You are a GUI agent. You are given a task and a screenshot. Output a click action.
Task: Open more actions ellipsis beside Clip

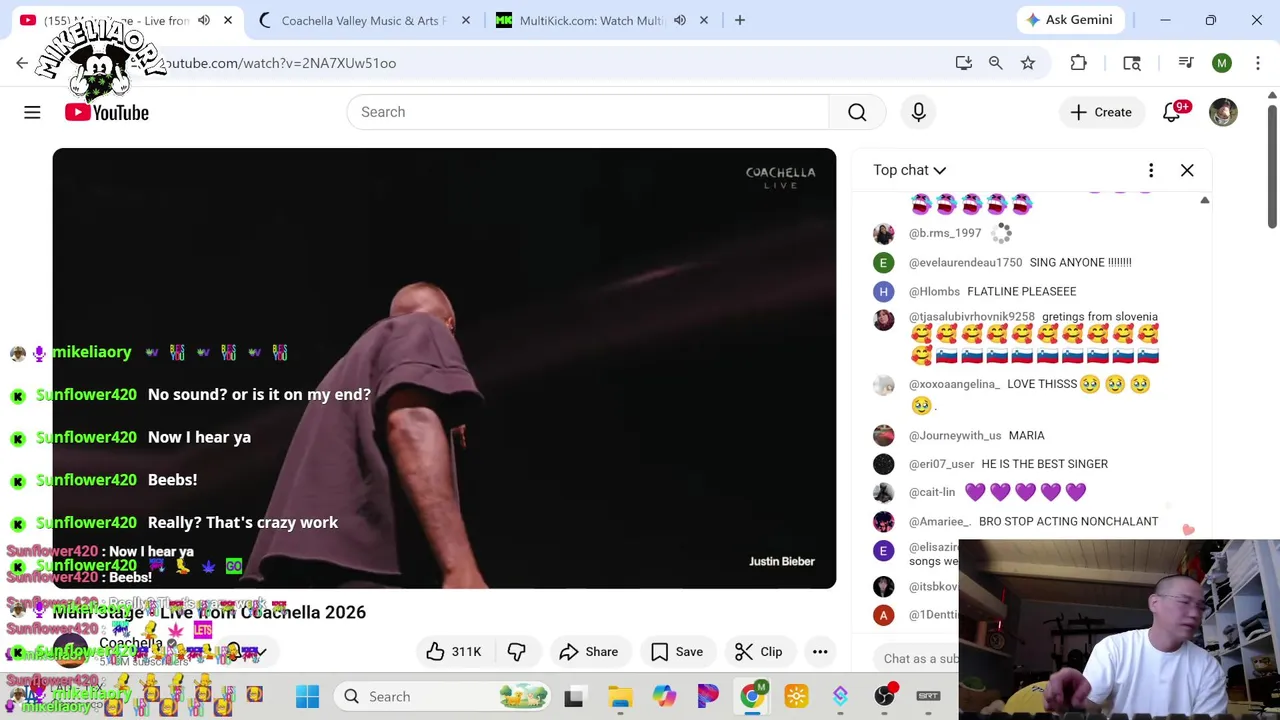pos(820,652)
